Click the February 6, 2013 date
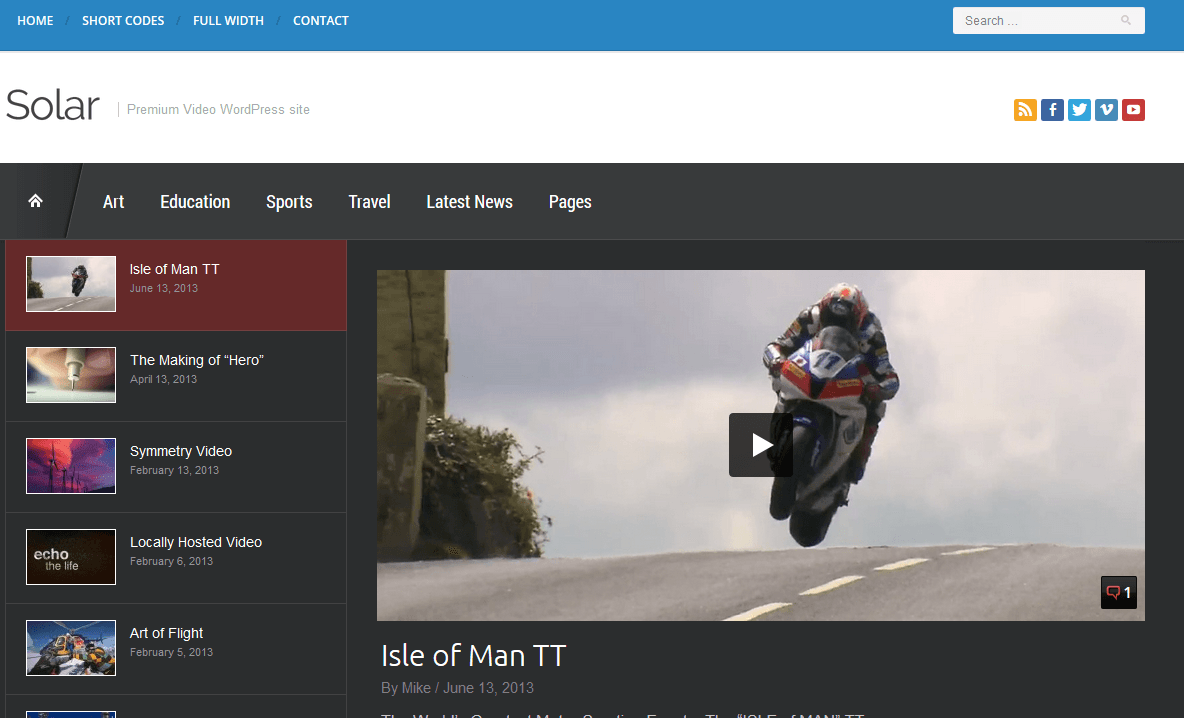 click(x=171, y=561)
